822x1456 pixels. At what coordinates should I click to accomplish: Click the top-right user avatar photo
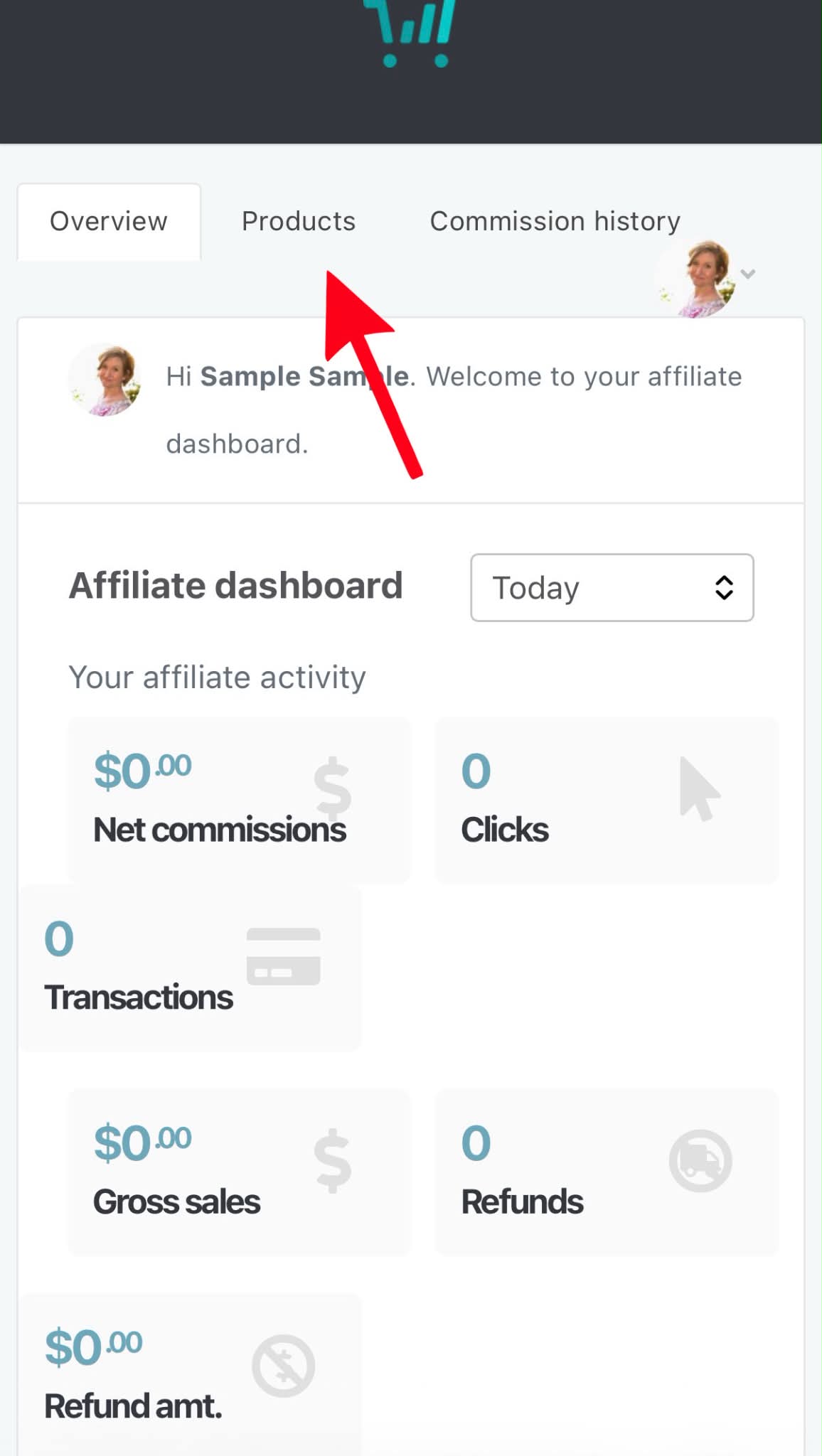[x=697, y=279]
